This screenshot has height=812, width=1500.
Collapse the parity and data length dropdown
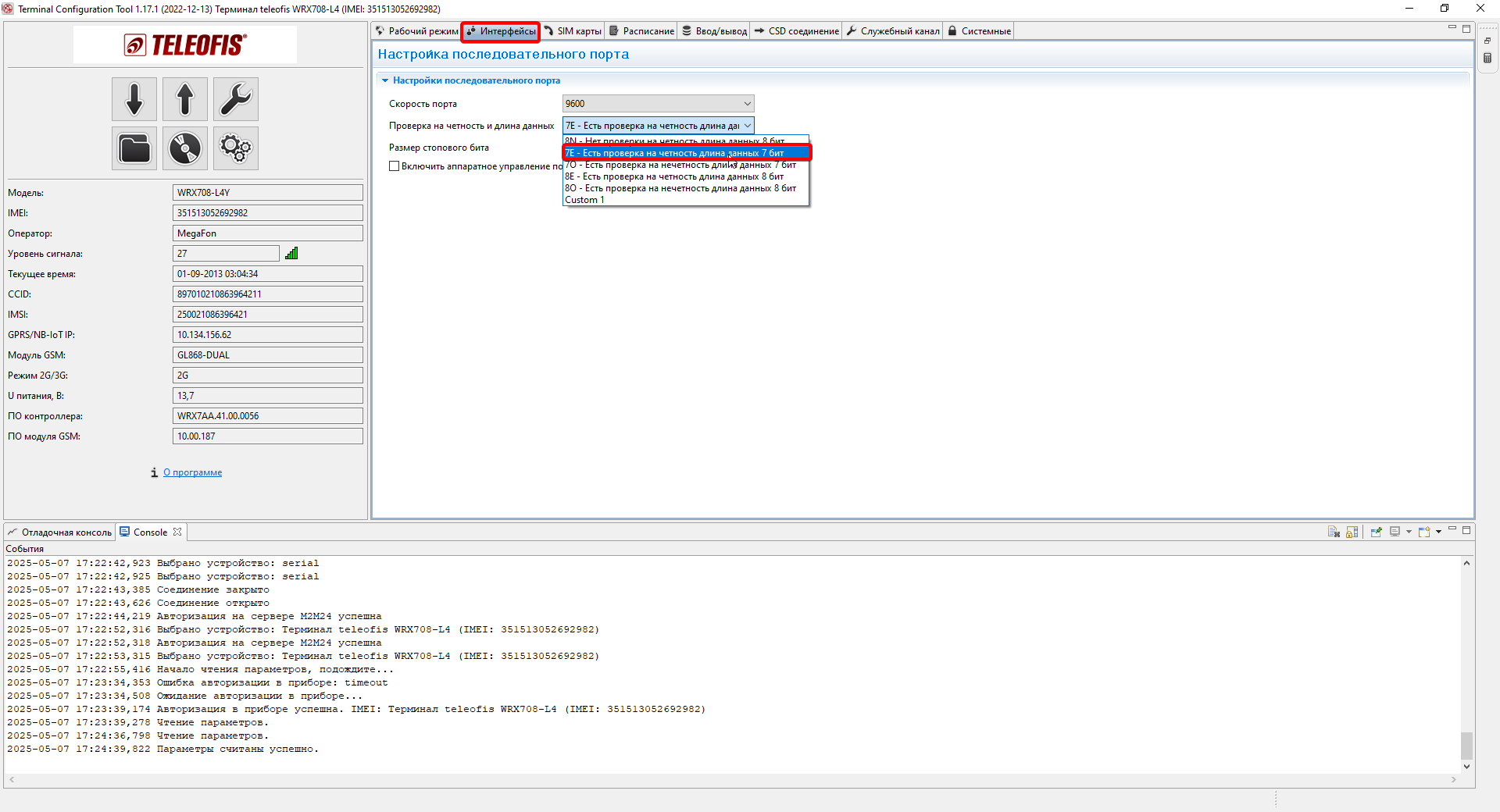point(747,126)
